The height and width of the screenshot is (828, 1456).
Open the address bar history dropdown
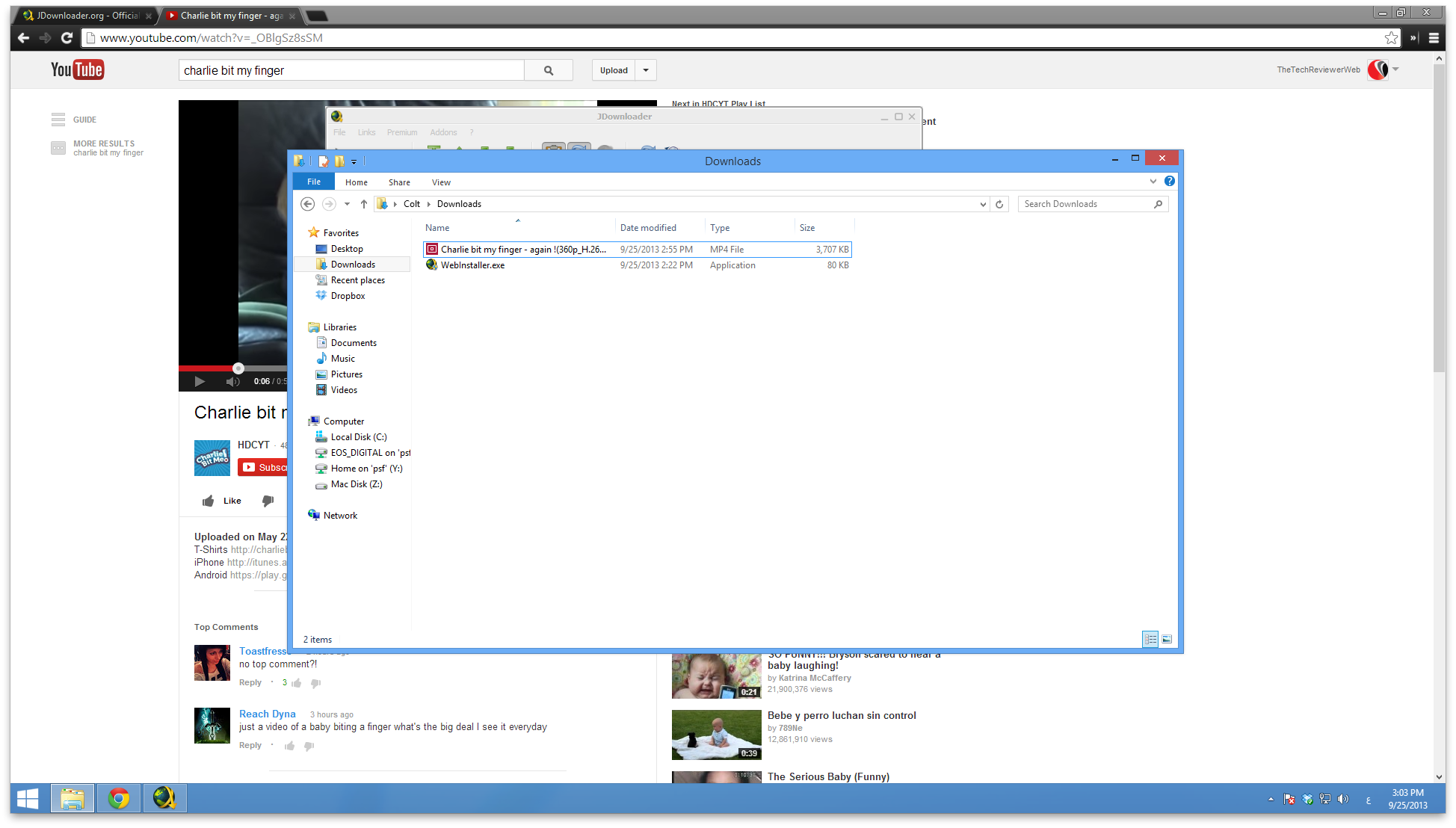[983, 203]
